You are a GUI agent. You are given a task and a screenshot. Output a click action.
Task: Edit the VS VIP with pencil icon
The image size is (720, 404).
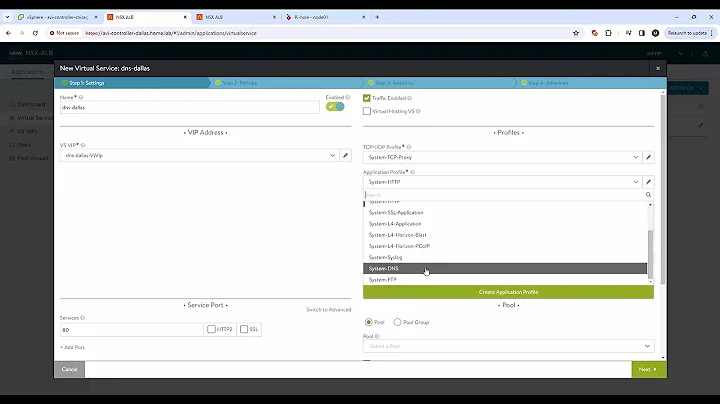345,155
